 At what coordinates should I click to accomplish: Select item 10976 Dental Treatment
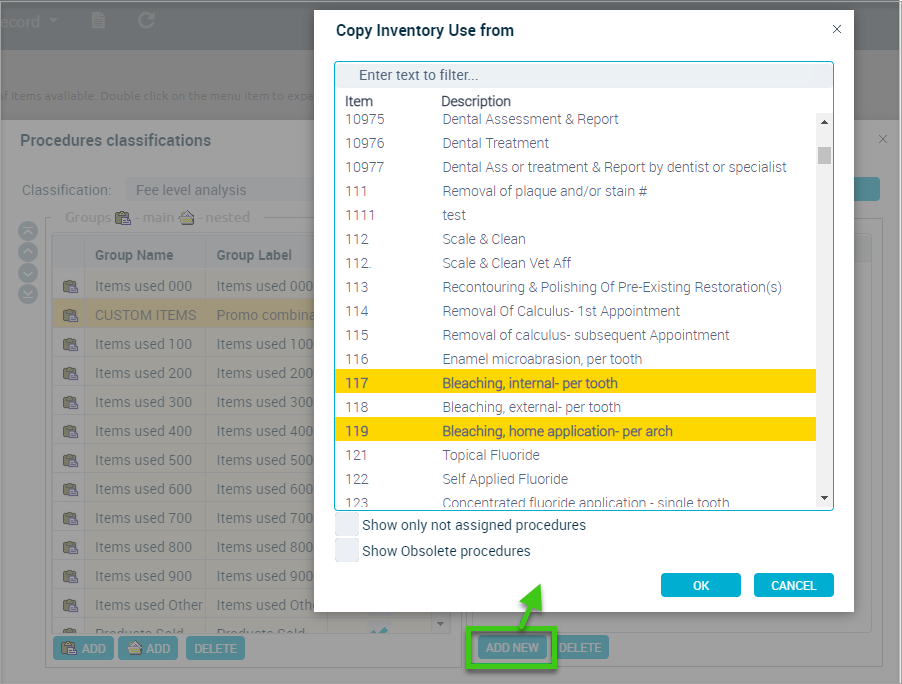click(x=575, y=143)
